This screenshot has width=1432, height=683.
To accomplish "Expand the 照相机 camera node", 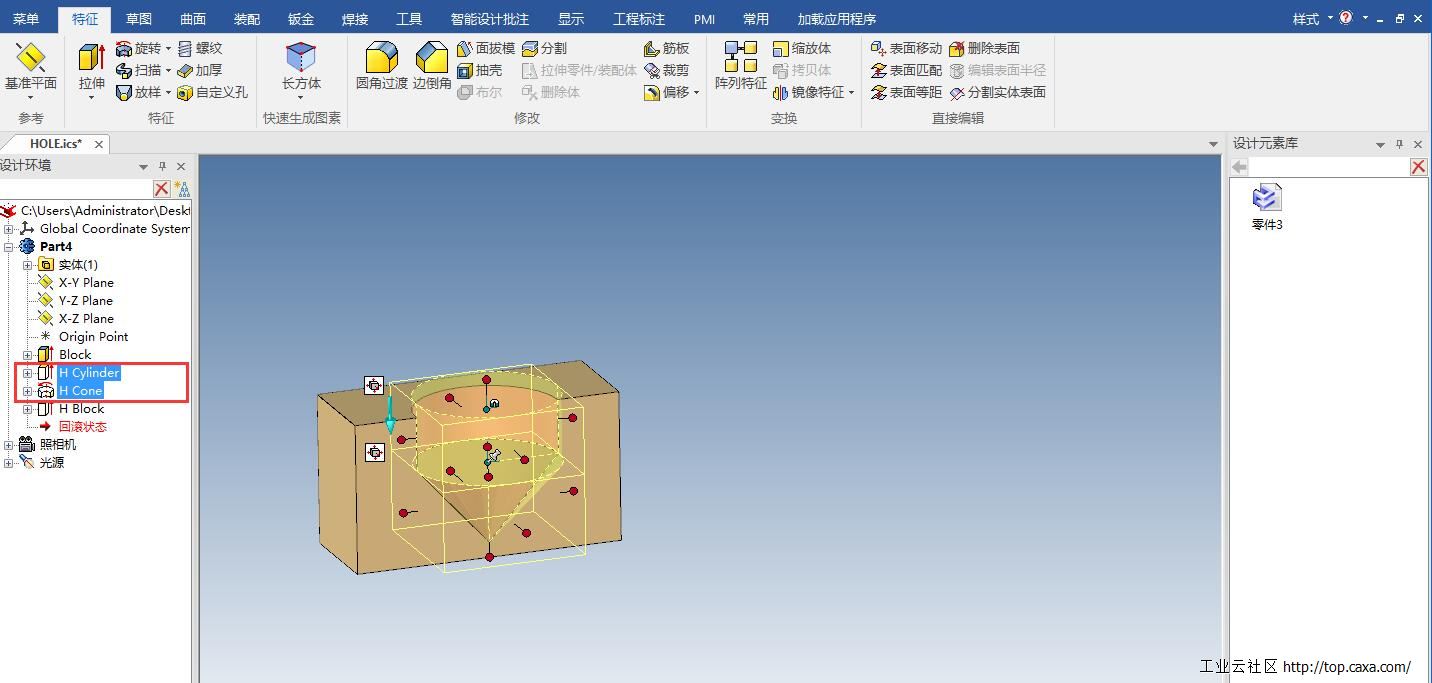I will [9, 445].
